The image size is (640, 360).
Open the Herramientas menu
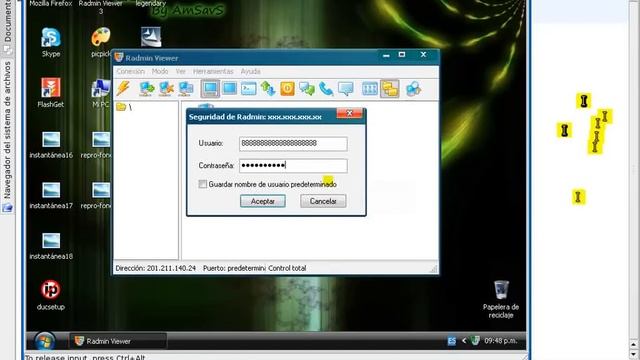[213, 71]
